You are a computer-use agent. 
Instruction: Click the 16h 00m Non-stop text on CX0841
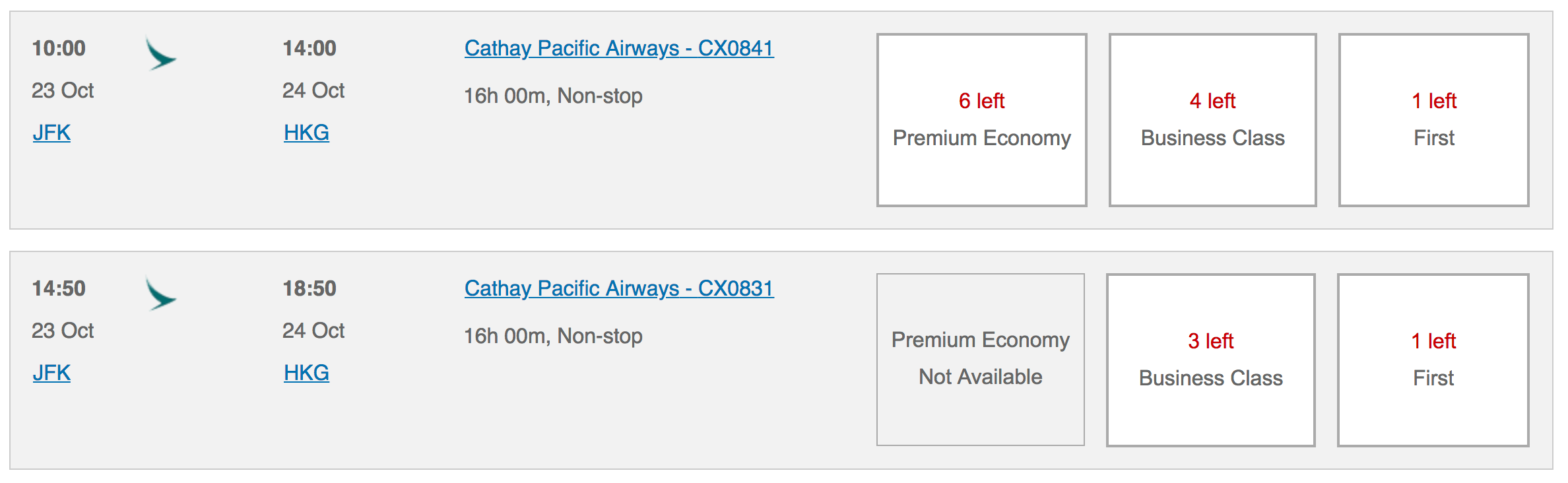[x=553, y=96]
